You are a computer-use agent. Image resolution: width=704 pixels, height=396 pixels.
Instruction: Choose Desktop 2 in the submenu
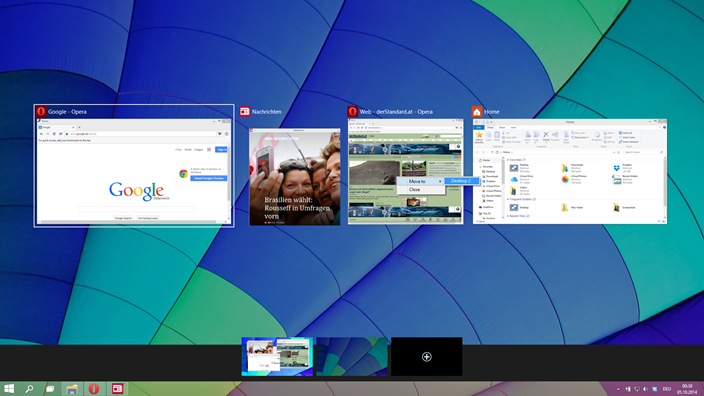[461, 181]
